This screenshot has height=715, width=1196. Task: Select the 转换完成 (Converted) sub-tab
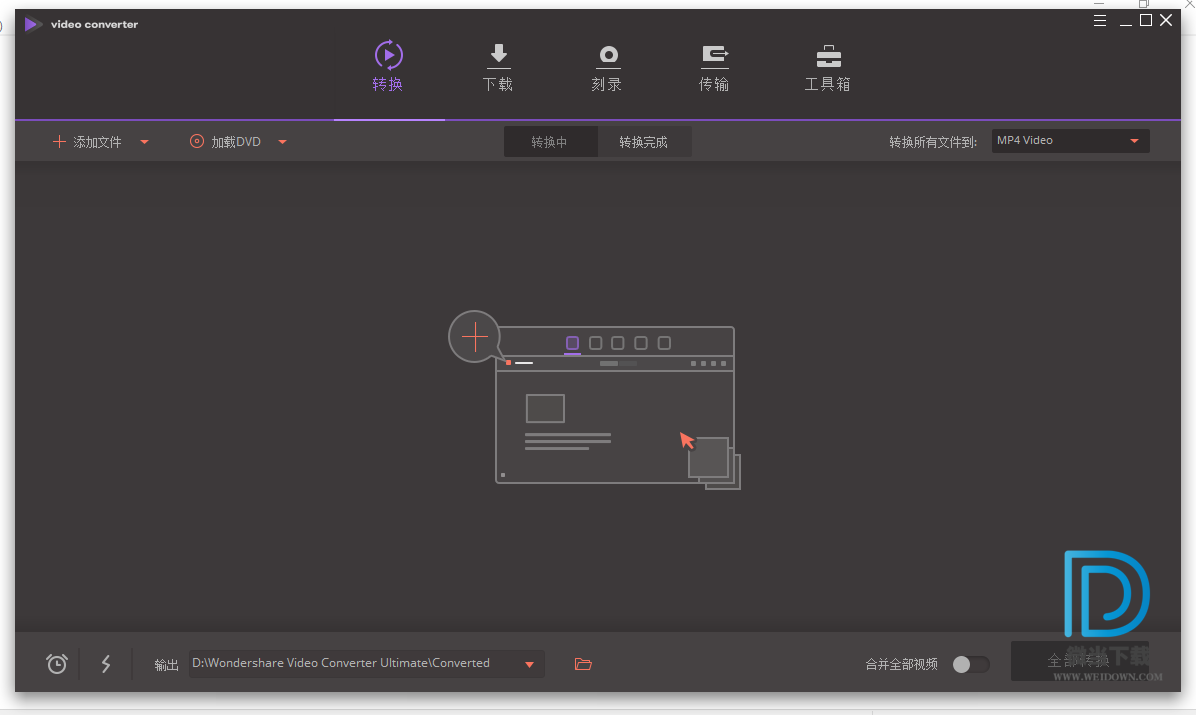pyautogui.click(x=644, y=142)
